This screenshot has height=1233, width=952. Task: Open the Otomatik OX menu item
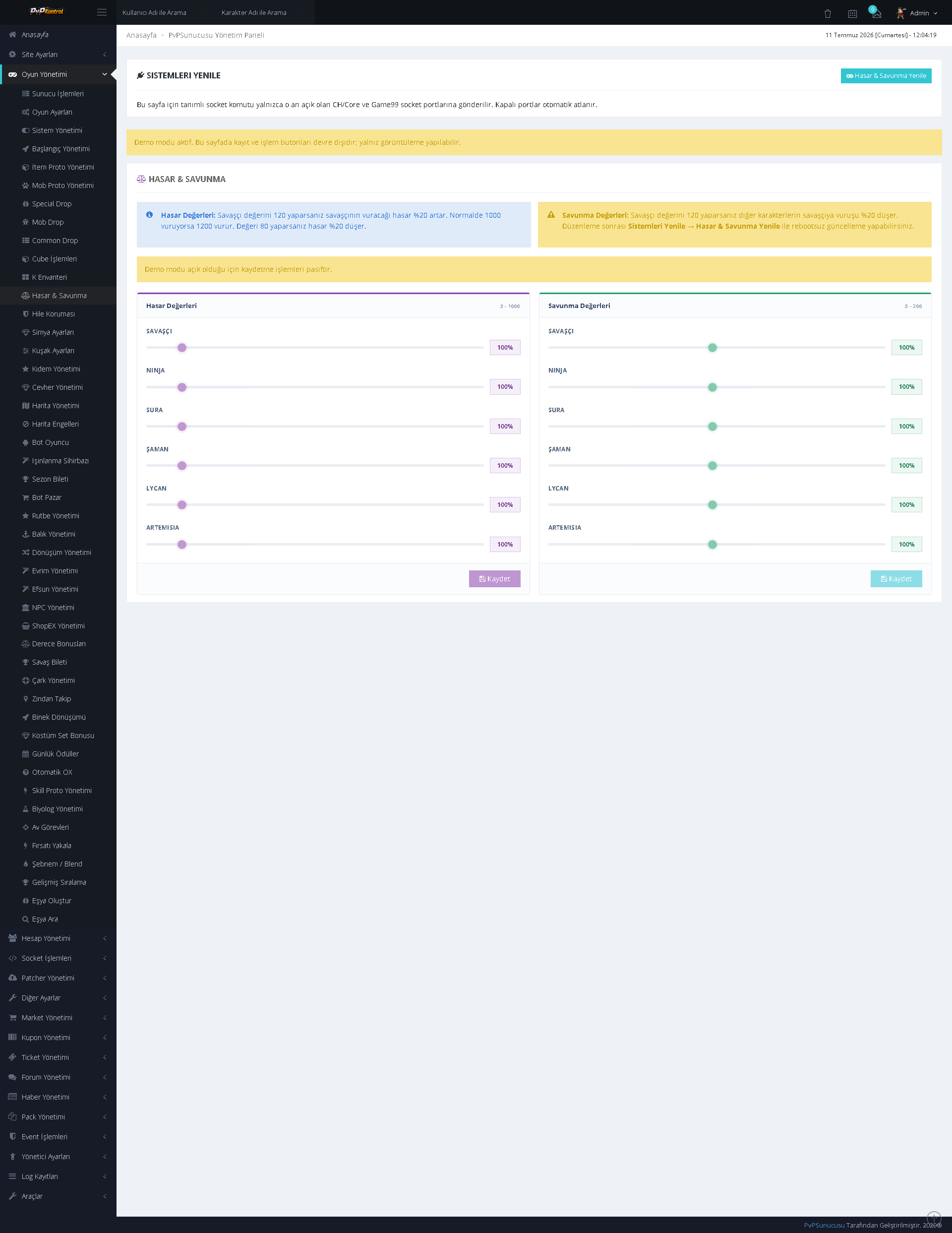pyautogui.click(x=58, y=772)
